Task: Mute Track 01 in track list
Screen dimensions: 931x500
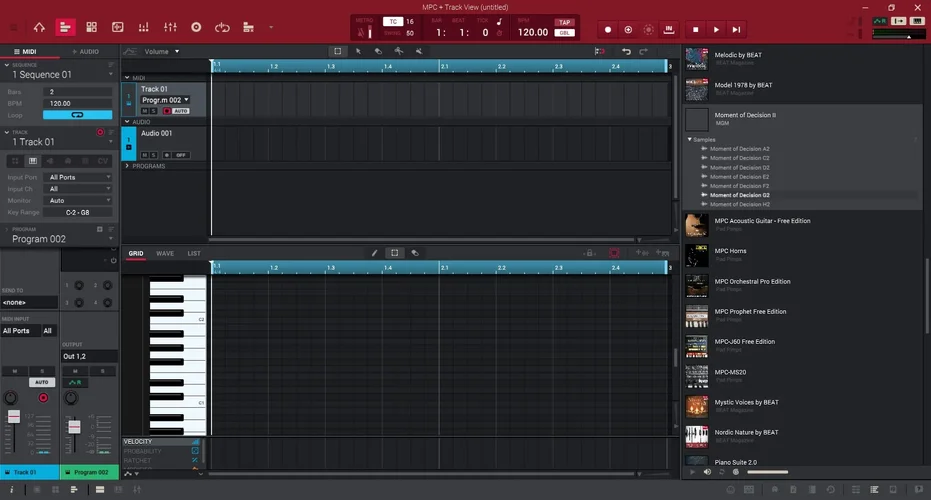Action: coord(144,111)
